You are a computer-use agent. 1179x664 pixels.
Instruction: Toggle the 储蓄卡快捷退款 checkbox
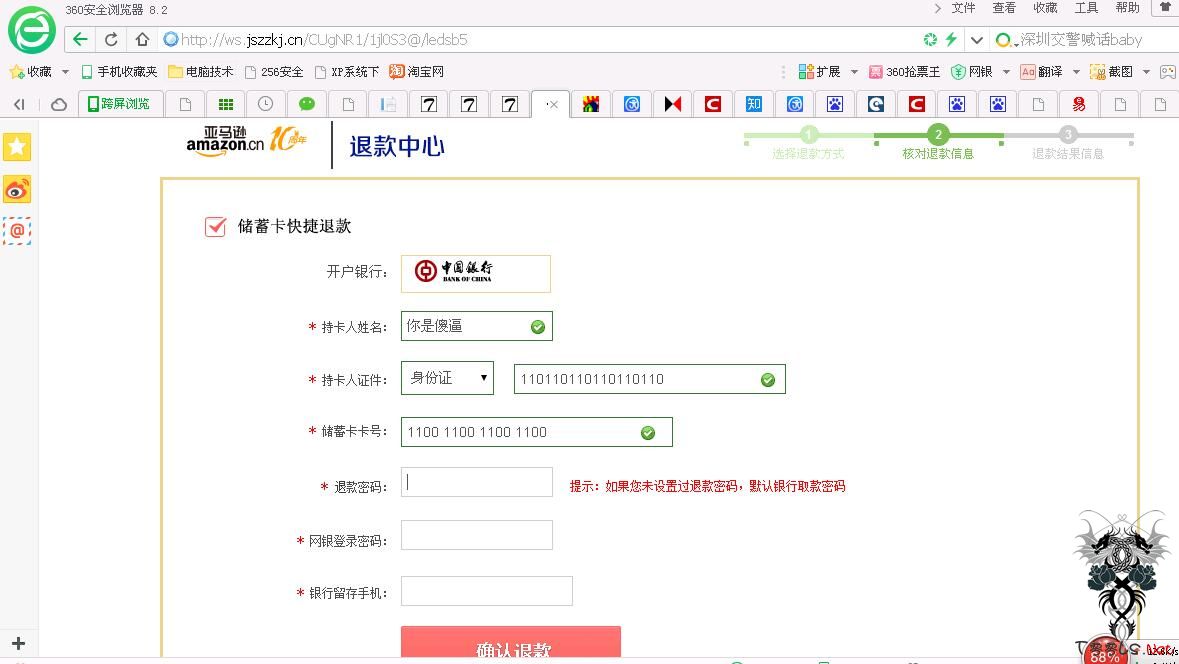tap(215, 226)
